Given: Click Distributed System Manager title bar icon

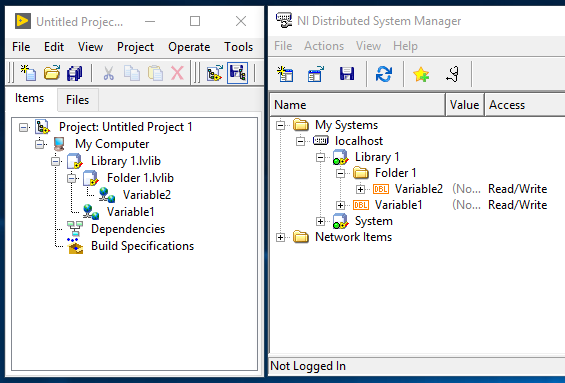Looking at the screenshot, I should (284, 20).
